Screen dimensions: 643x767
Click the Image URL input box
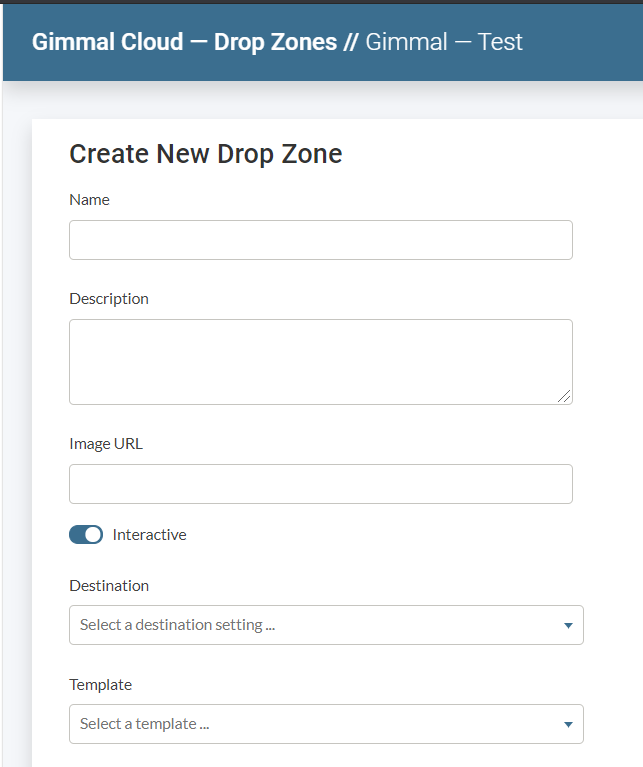pyautogui.click(x=320, y=484)
